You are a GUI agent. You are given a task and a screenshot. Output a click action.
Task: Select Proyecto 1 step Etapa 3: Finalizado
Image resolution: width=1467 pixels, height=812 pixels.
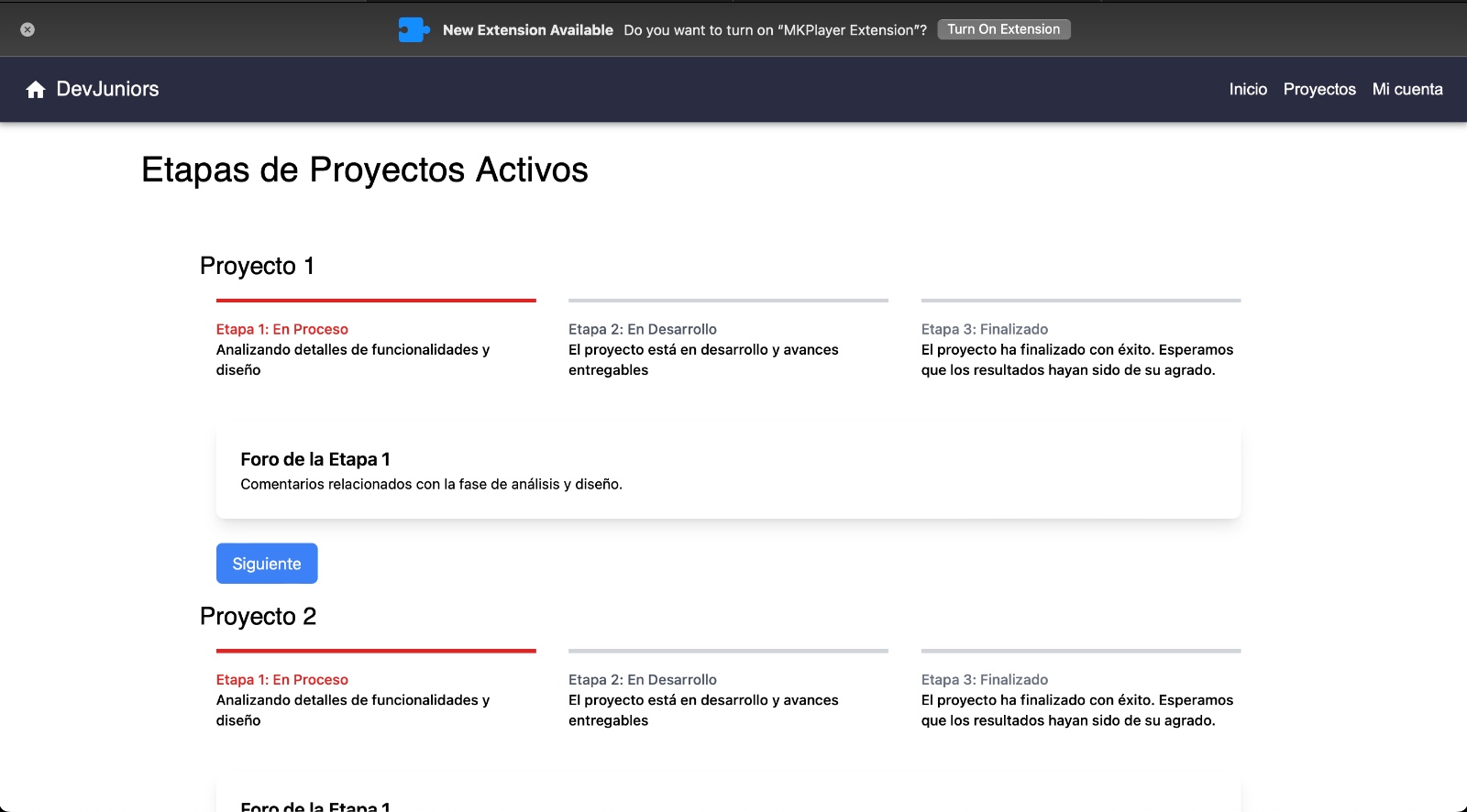pyautogui.click(x=985, y=329)
